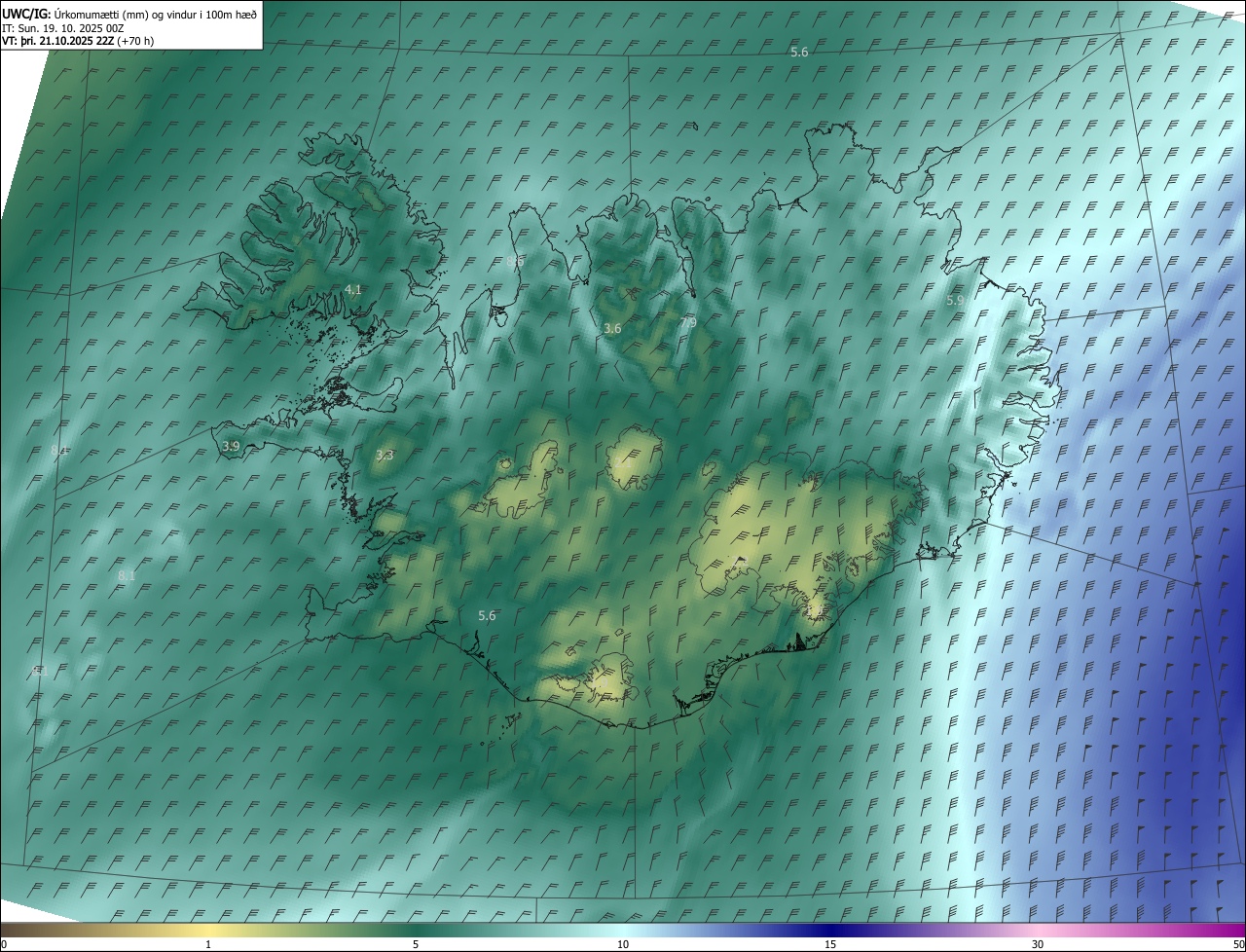Screen dimensions: 1246x952
Task: Click the 3.3 value in west Iceland
Action: click(x=385, y=455)
